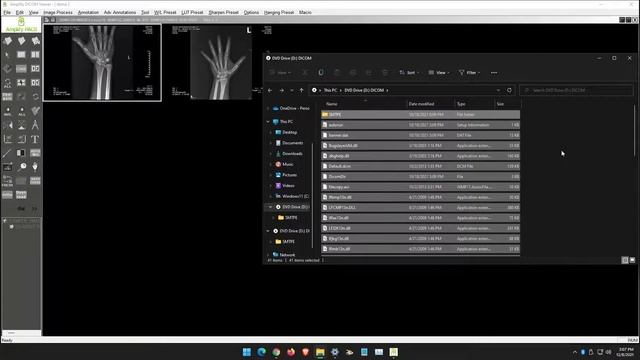Click the invert image tool
The image size is (640, 360).
tap(22, 153)
